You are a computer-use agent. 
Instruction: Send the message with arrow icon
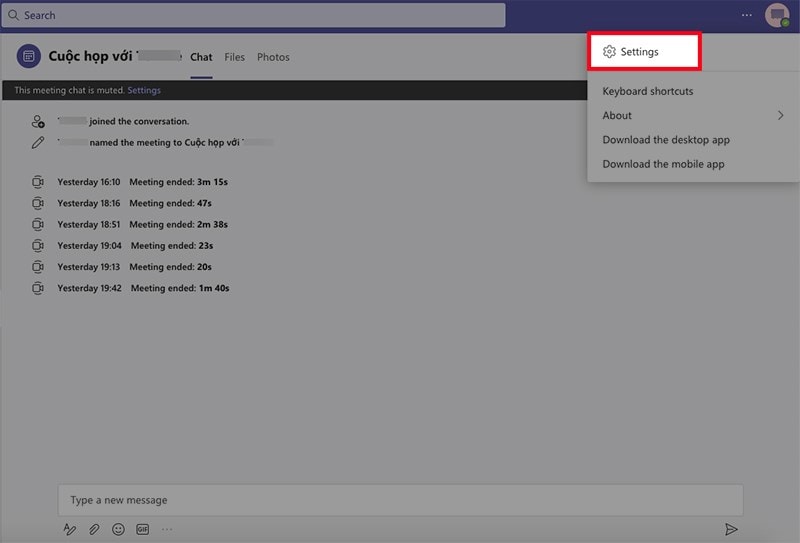pos(731,529)
